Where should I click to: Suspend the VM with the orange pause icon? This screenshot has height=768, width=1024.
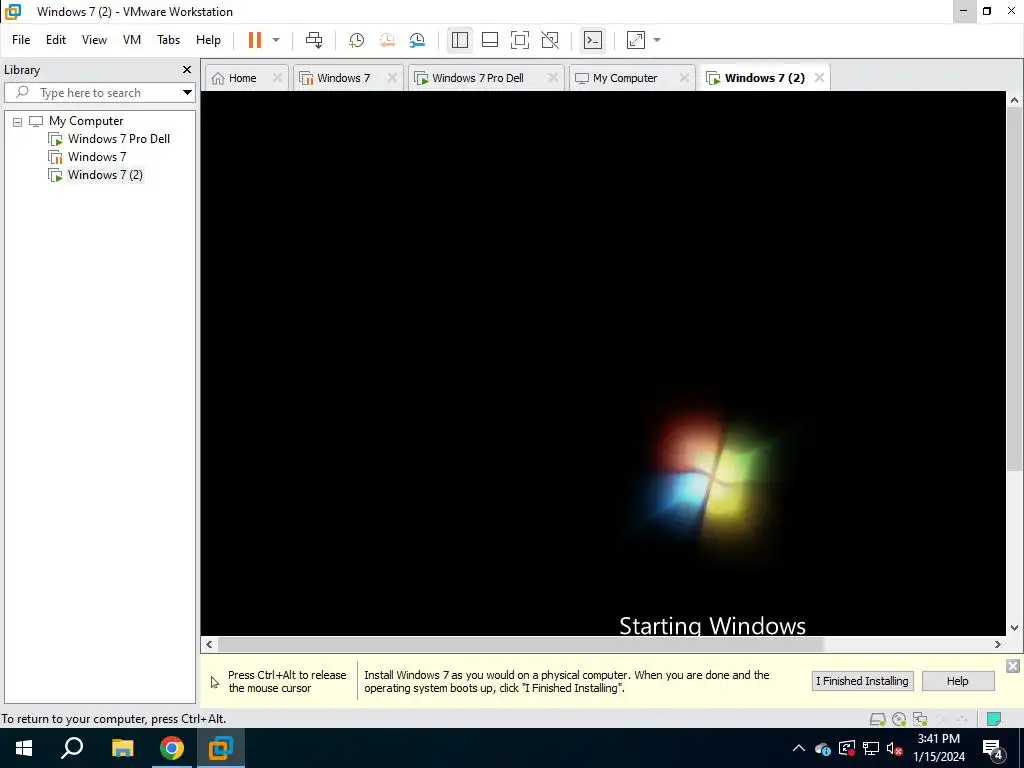click(x=255, y=40)
